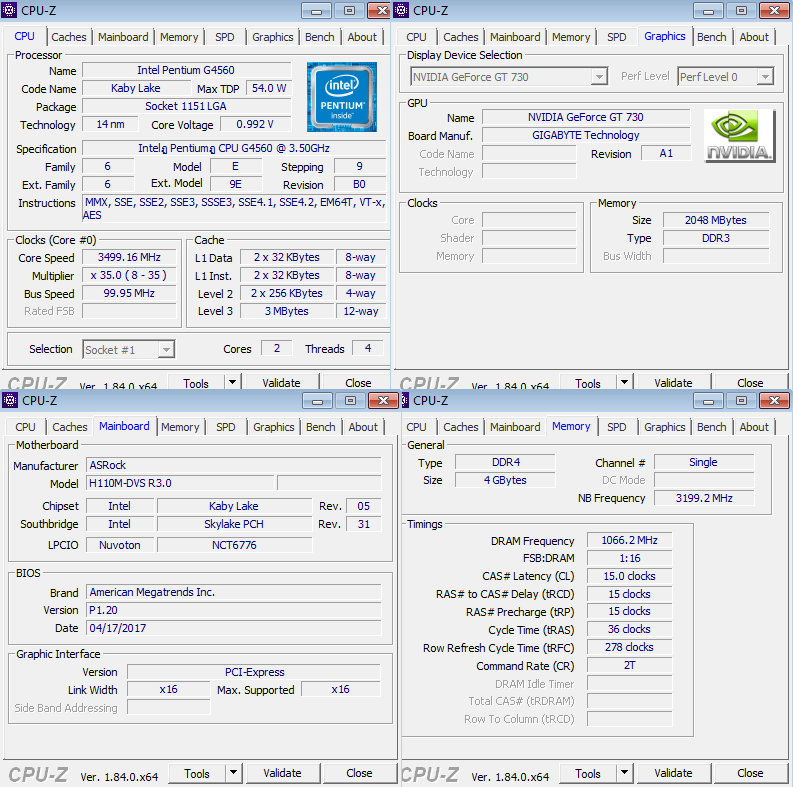Select Caches tab in Mainboard window

tap(70, 427)
